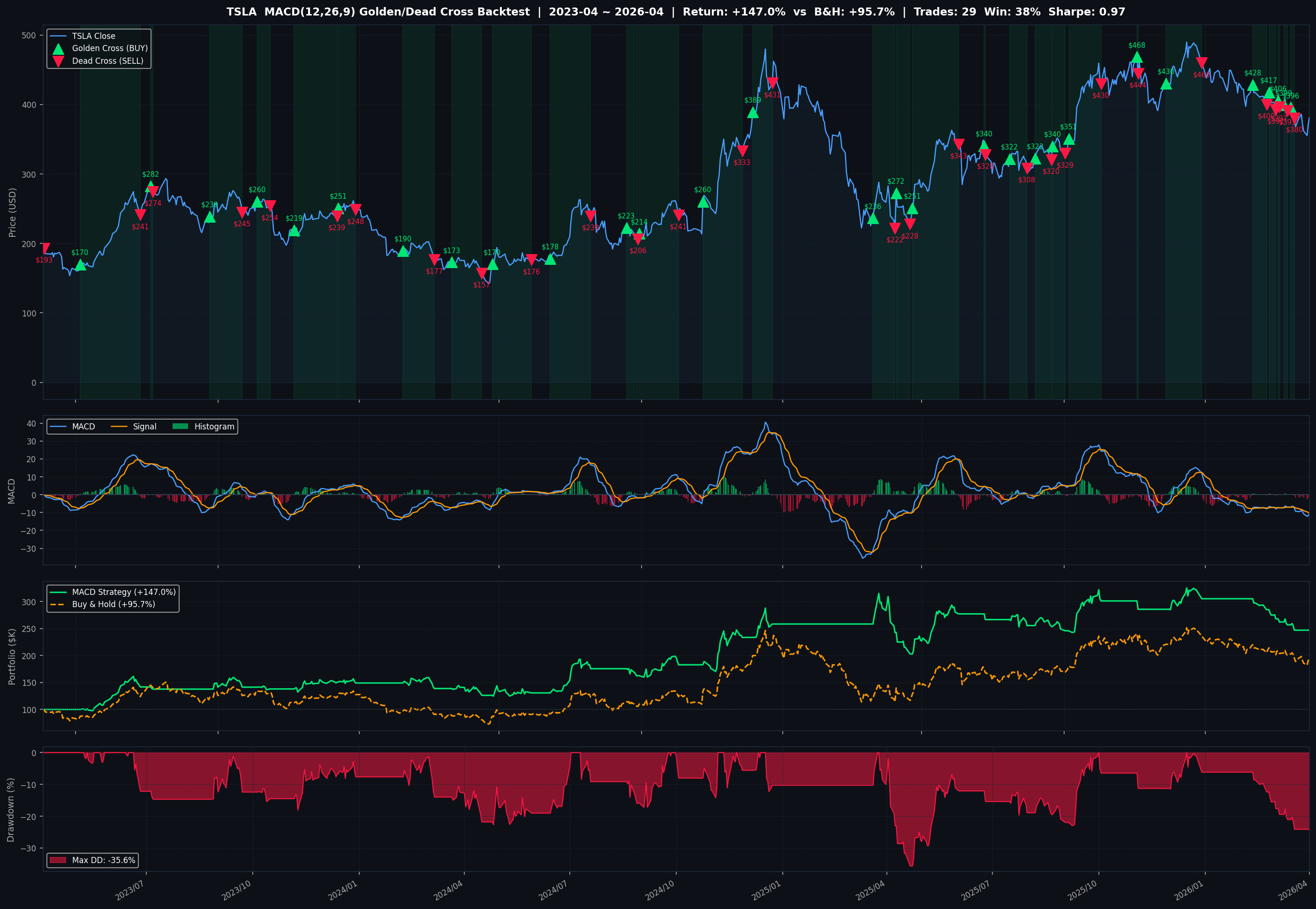Click the buy marker labeled $428
The width and height of the screenshot is (1316, 909).
[x=1253, y=85]
